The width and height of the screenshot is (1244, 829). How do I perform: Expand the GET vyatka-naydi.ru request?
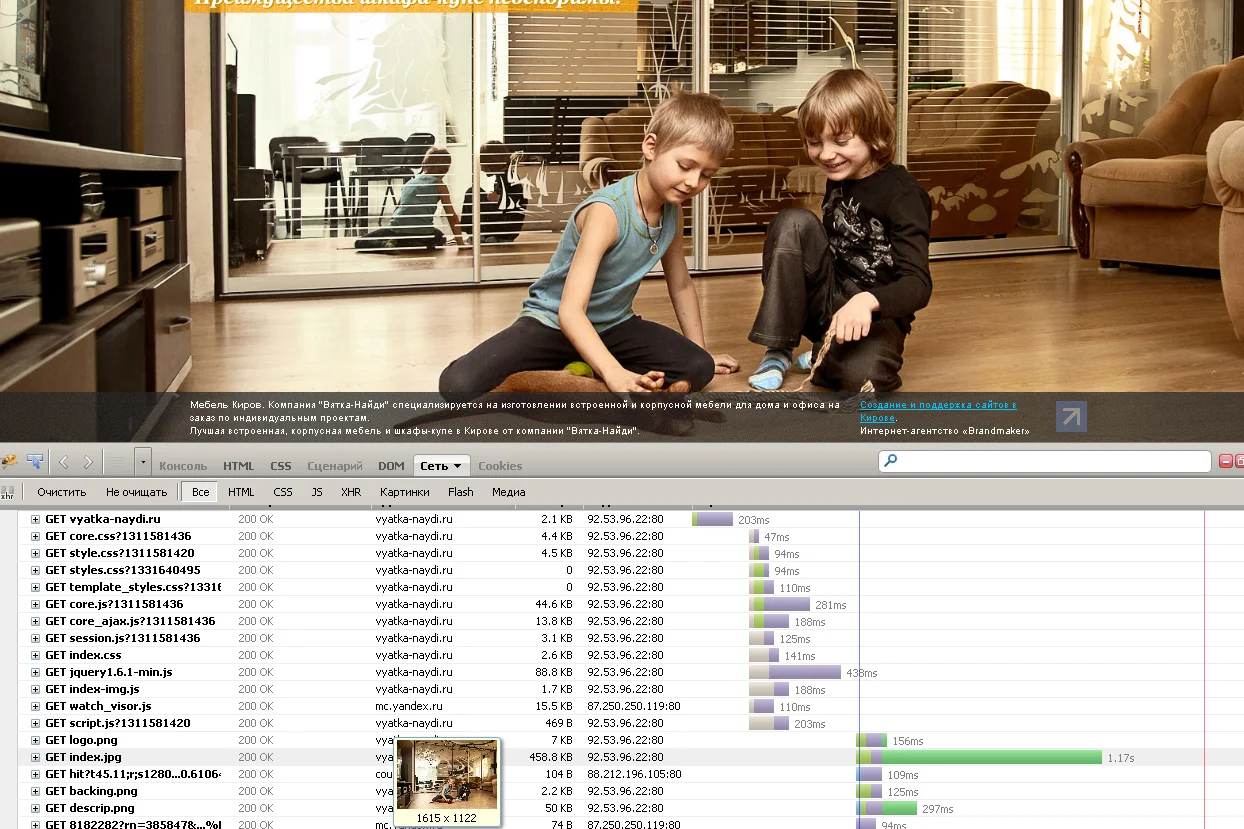click(x=35, y=520)
